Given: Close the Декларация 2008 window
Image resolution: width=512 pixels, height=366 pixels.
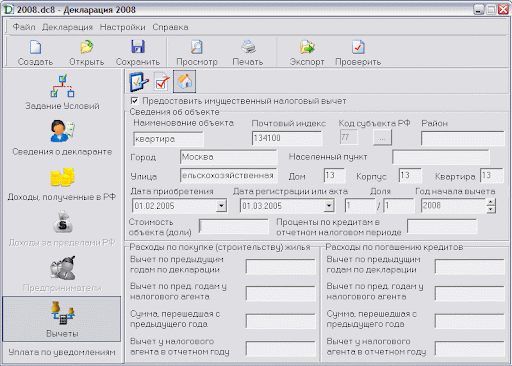Looking at the screenshot, I should 503,9.
